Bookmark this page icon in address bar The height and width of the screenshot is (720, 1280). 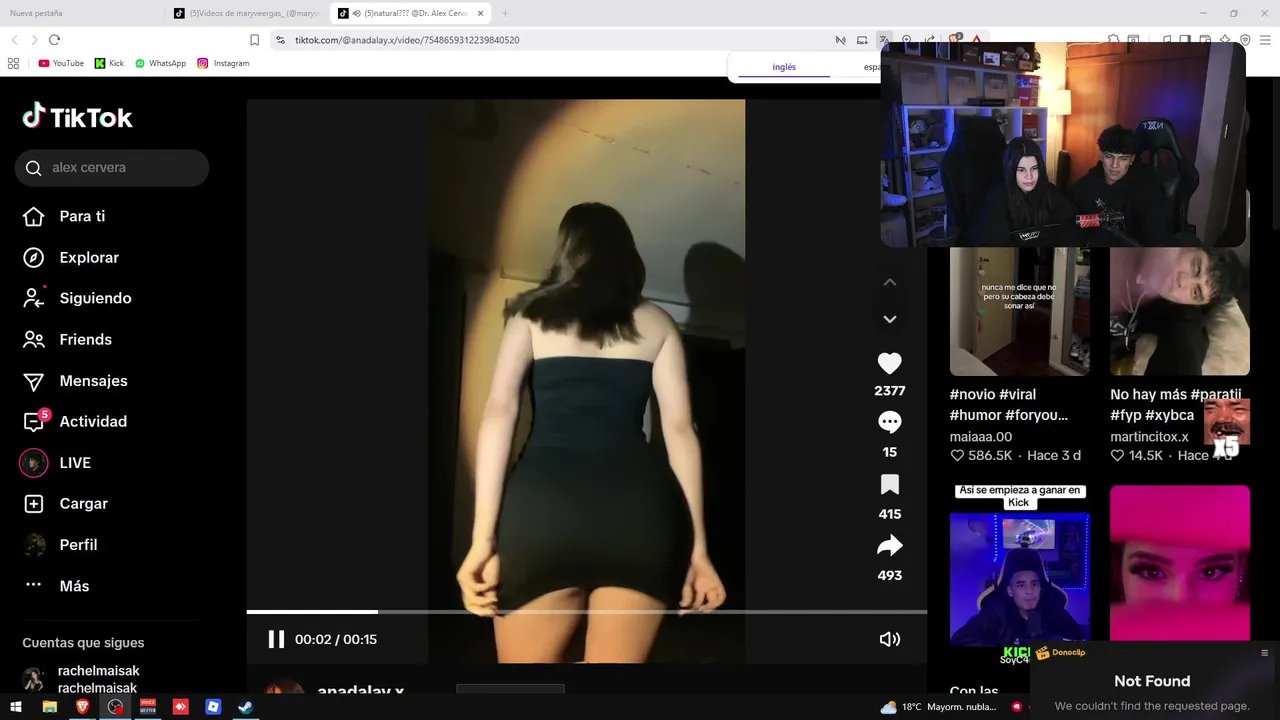254,40
